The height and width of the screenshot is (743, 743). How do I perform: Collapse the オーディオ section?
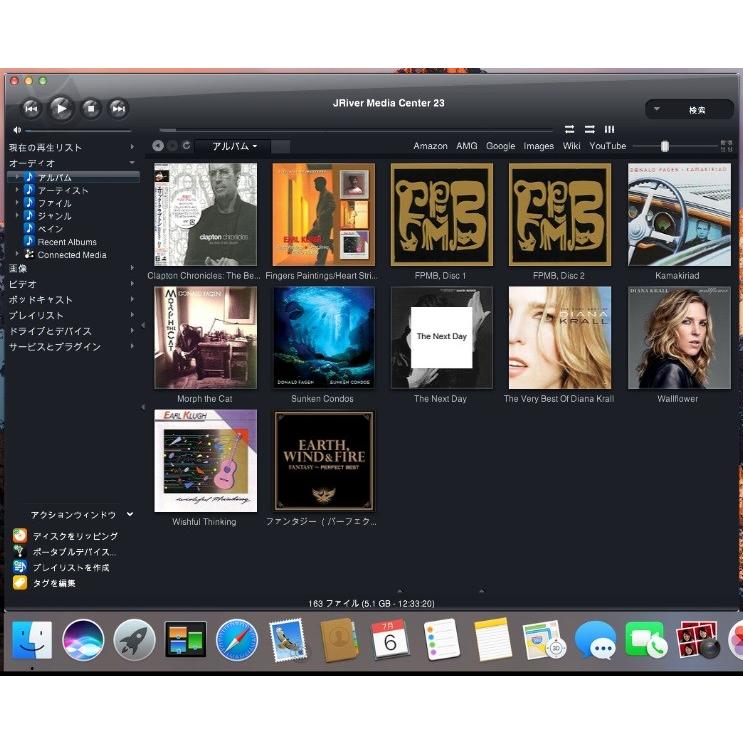coord(132,163)
